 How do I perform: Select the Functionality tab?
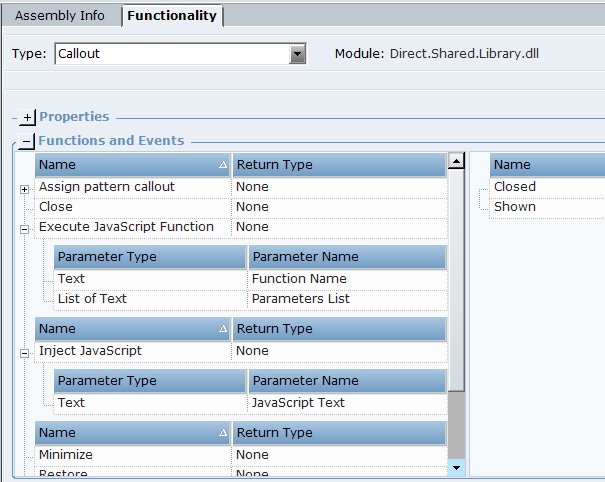point(172,16)
